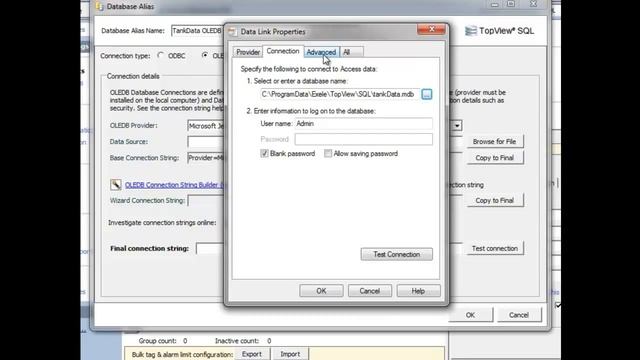640x360 pixels.
Task: Browse for database file with ellipsis button
Action: pos(427,94)
